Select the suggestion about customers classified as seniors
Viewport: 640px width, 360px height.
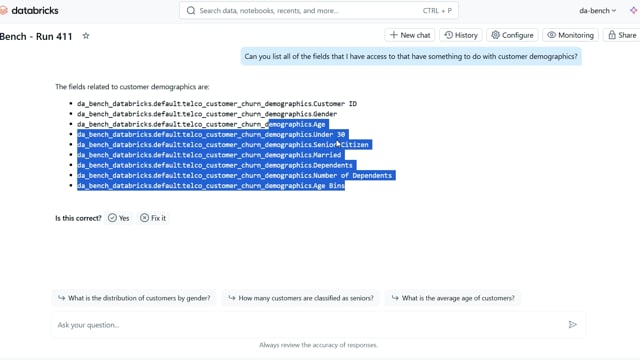point(301,298)
